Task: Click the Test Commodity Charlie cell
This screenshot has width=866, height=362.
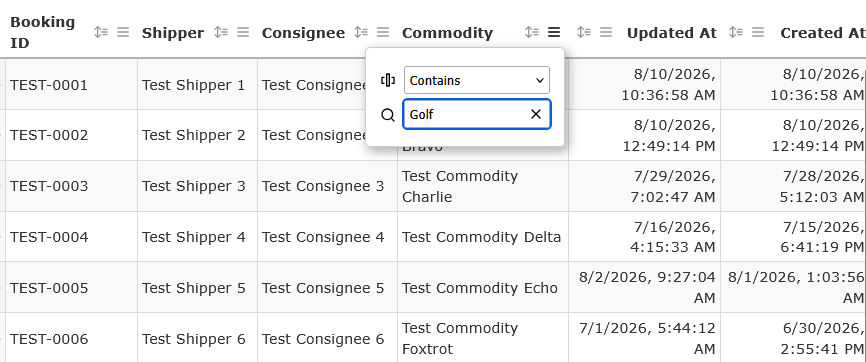Action: (x=483, y=186)
